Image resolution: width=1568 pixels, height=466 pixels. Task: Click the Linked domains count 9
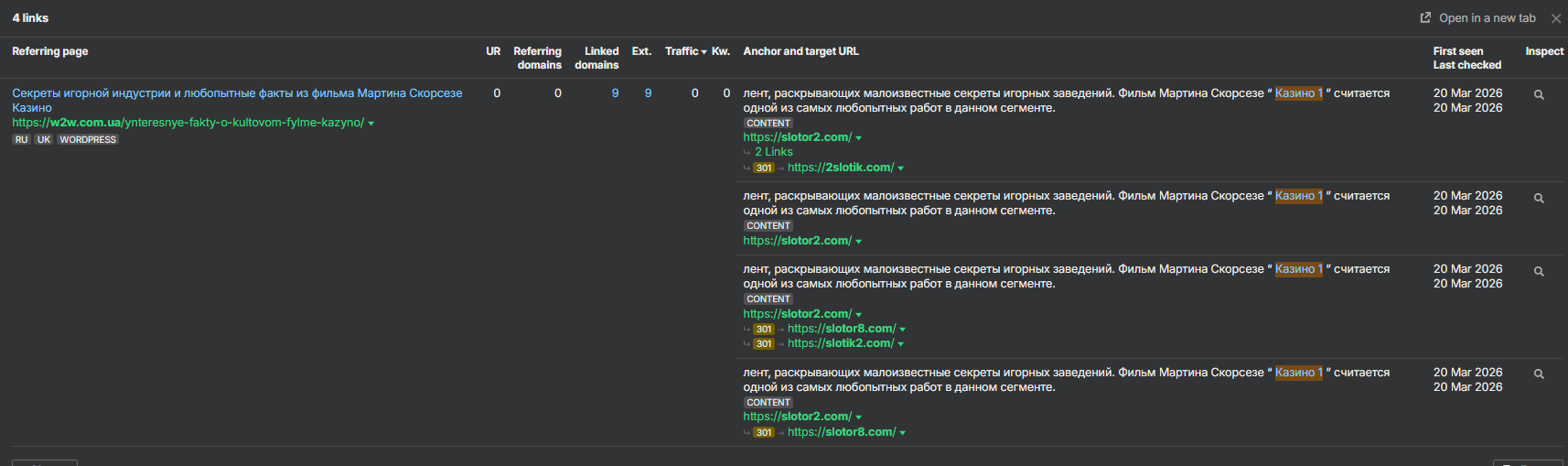(615, 93)
